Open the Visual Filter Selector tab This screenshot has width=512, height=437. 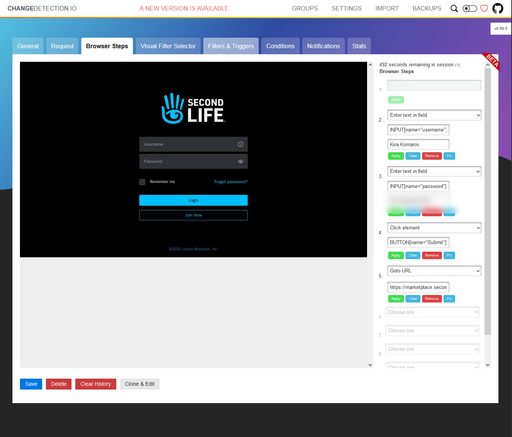[x=168, y=46]
